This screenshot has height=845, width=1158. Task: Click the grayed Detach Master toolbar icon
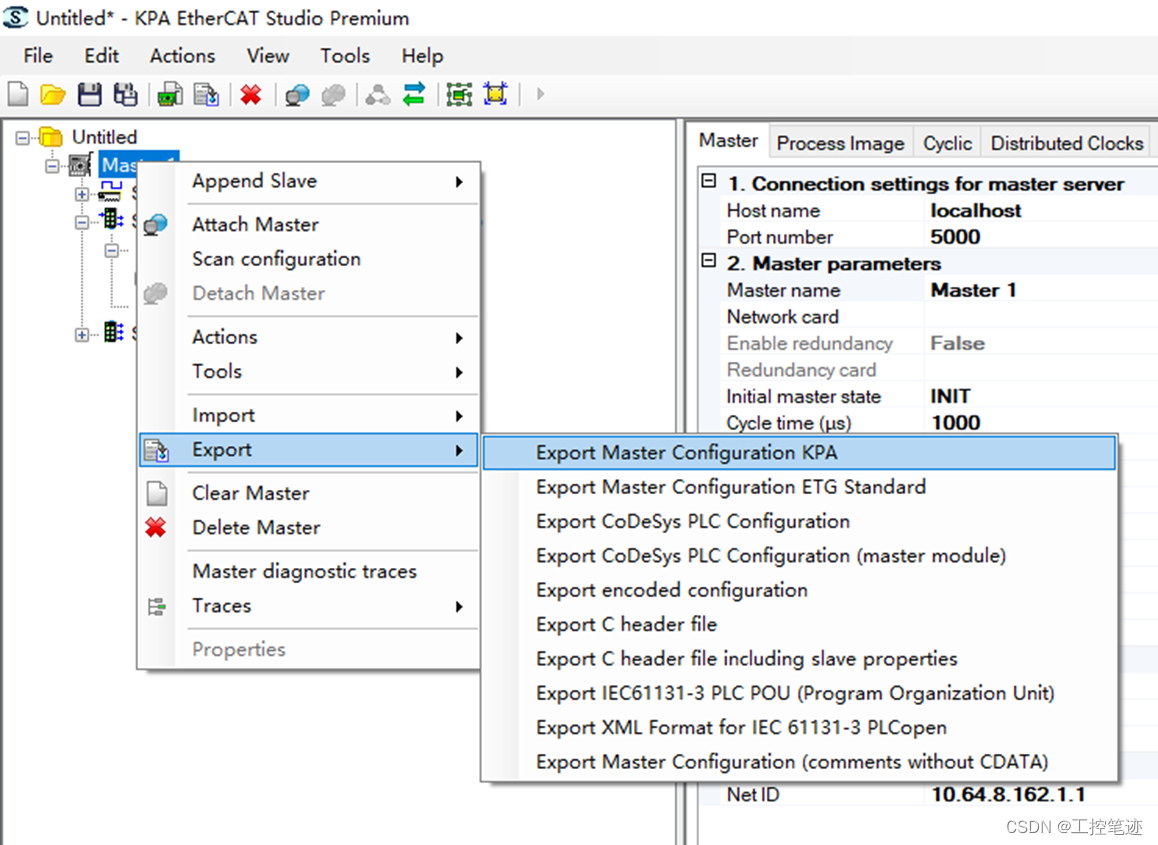pyautogui.click(x=333, y=95)
